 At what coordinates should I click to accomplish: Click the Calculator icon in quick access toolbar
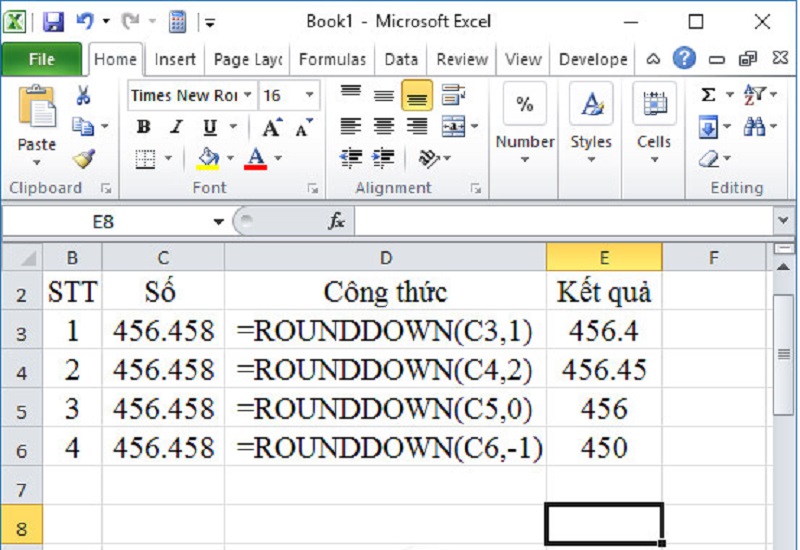177,21
